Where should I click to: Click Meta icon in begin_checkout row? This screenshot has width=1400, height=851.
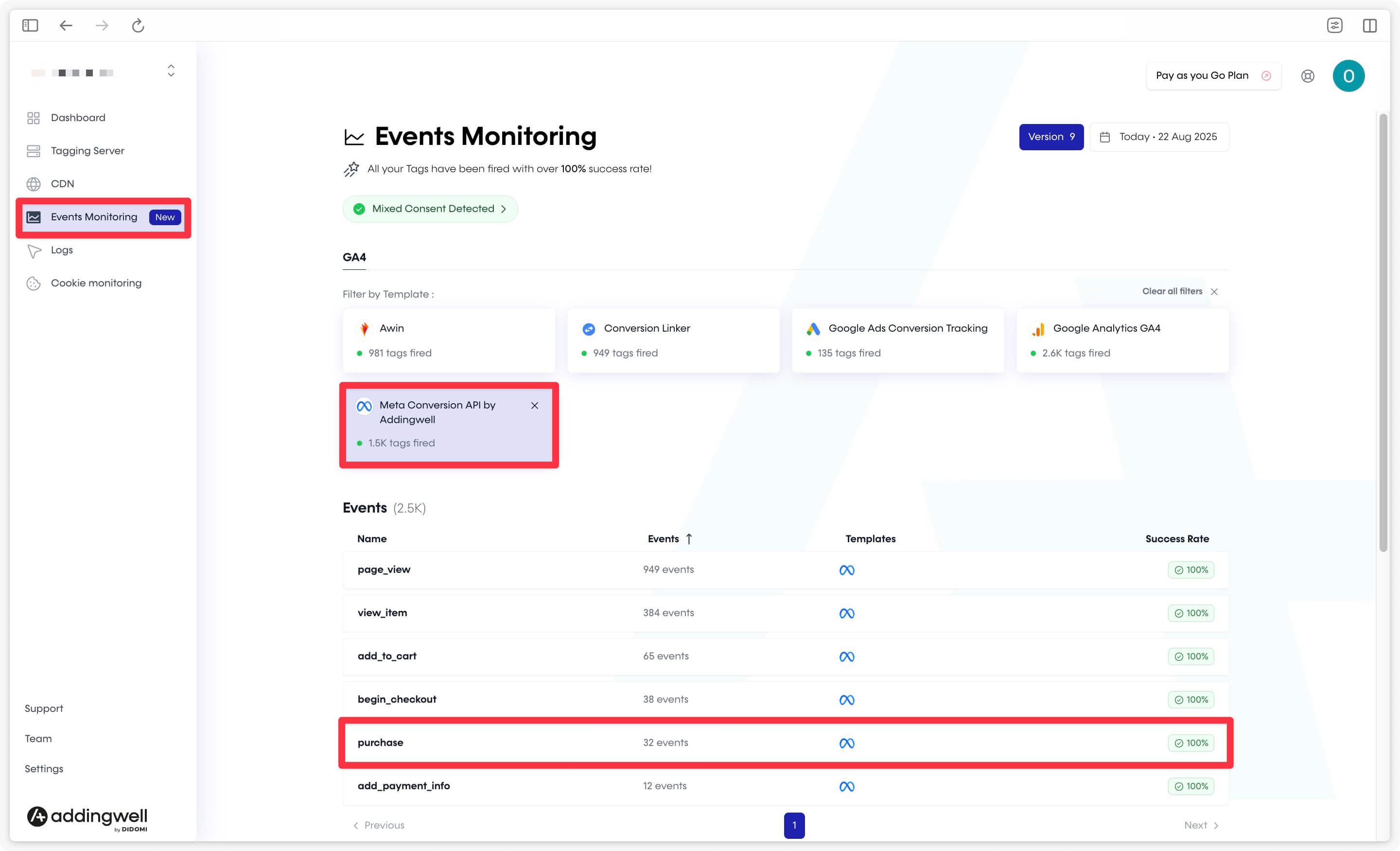(x=847, y=700)
